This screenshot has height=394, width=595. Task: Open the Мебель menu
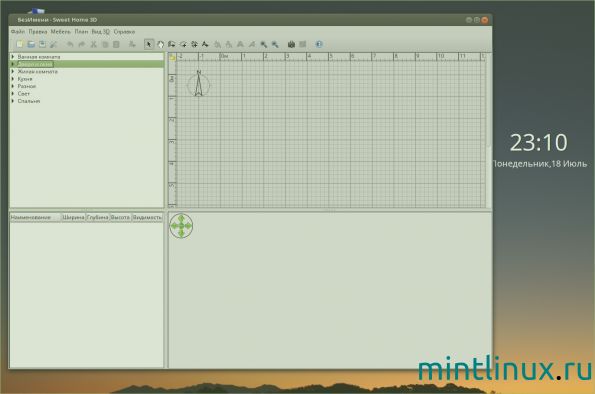pyautogui.click(x=60, y=32)
